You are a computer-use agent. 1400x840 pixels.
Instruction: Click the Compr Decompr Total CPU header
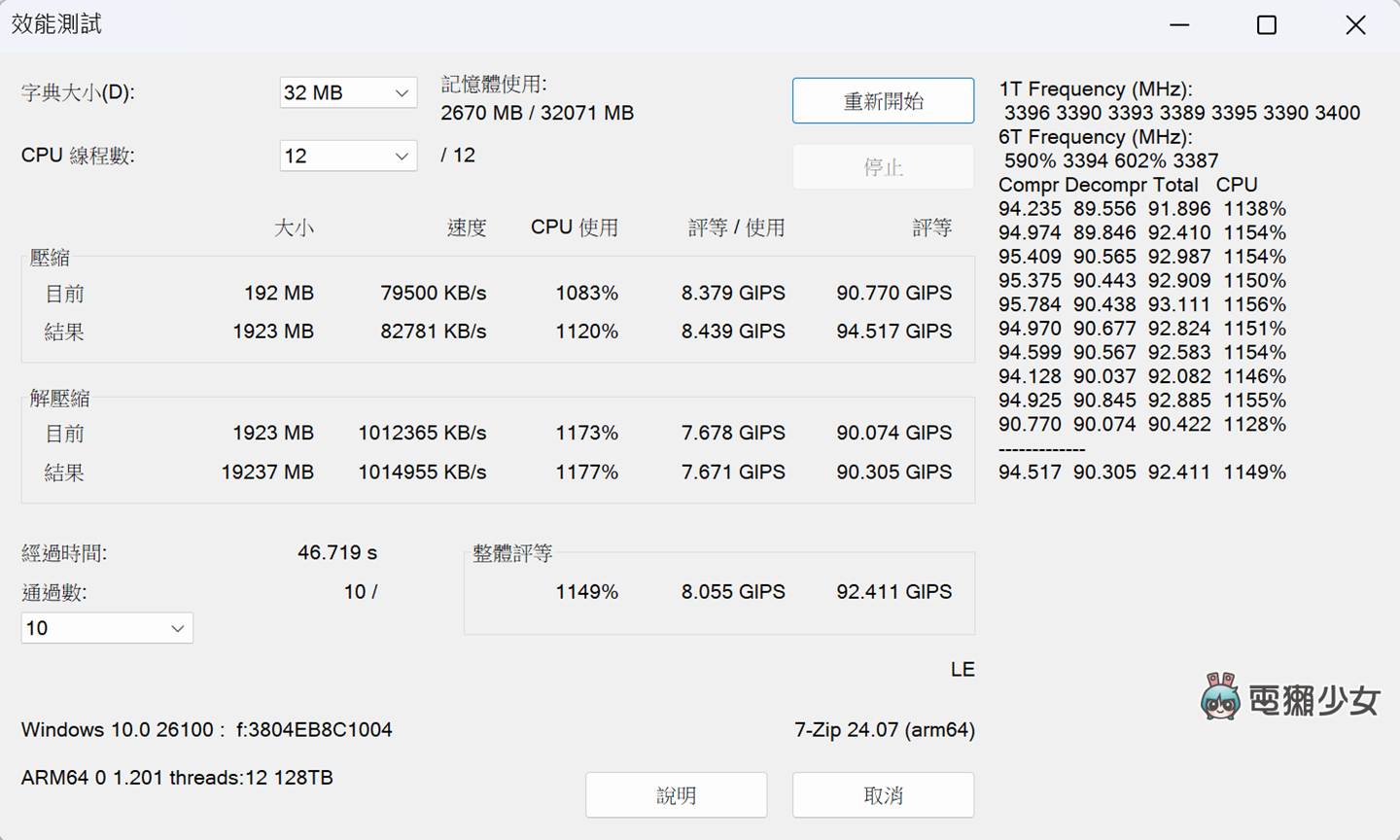[1128, 185]
